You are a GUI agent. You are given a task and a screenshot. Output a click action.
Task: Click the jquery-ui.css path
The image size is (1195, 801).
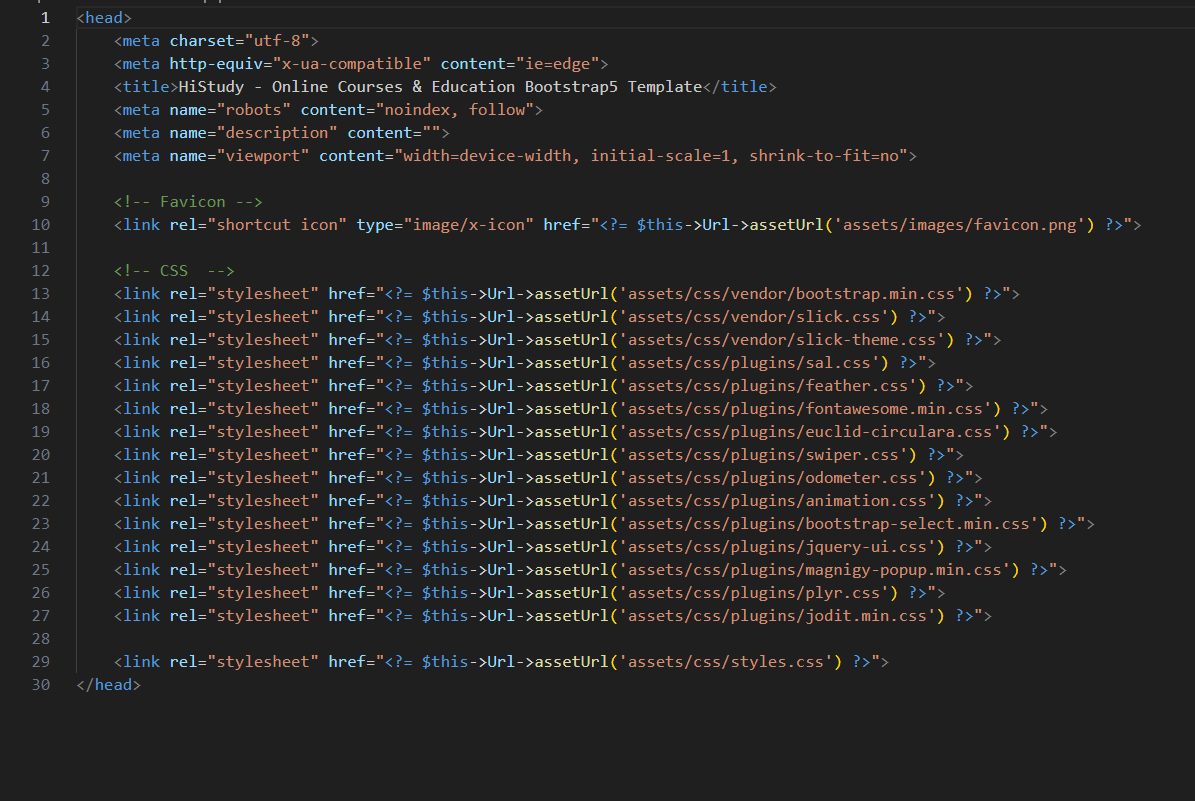click(777, 546)
